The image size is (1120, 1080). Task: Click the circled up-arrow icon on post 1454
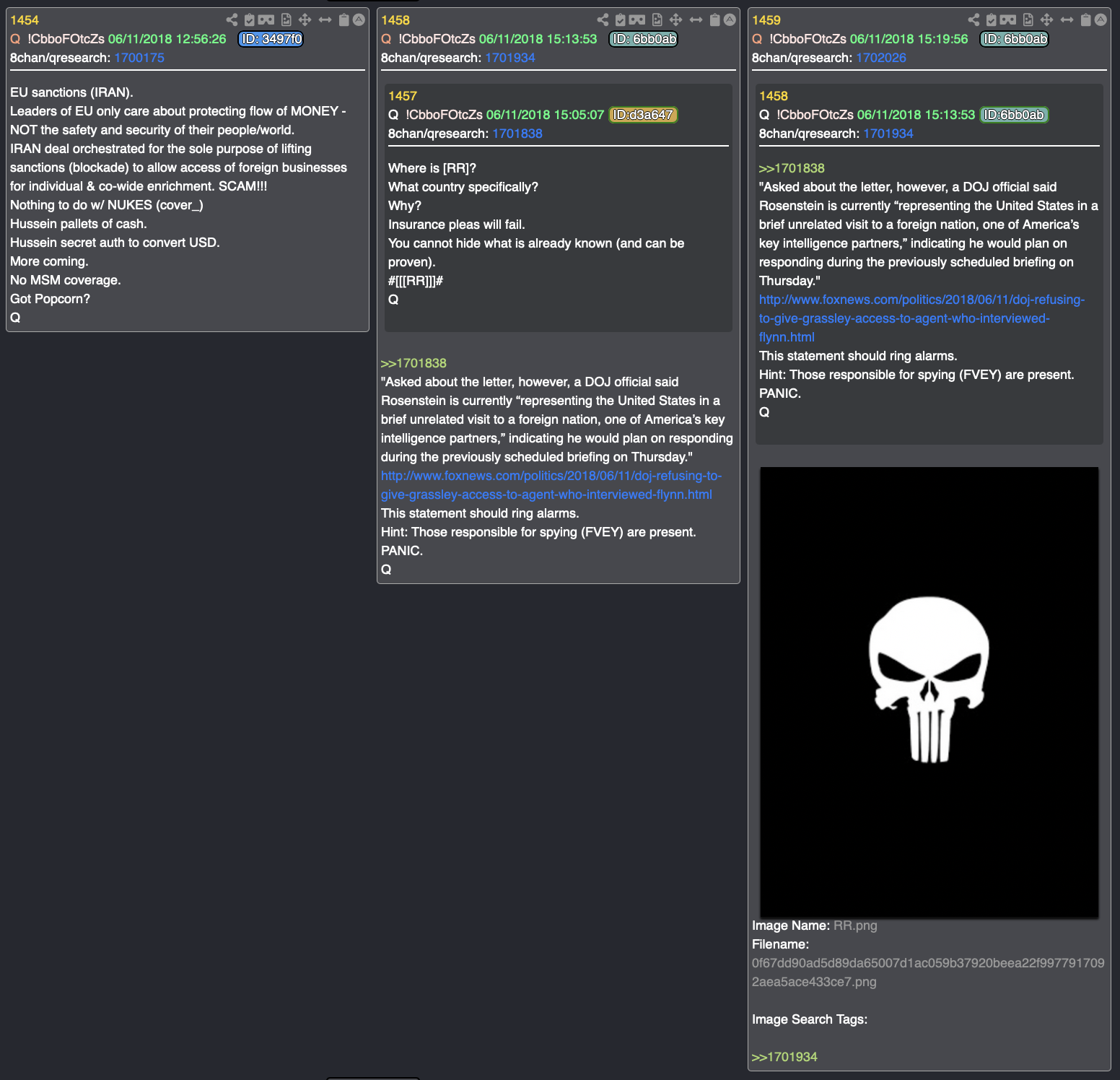pos(359,20)
